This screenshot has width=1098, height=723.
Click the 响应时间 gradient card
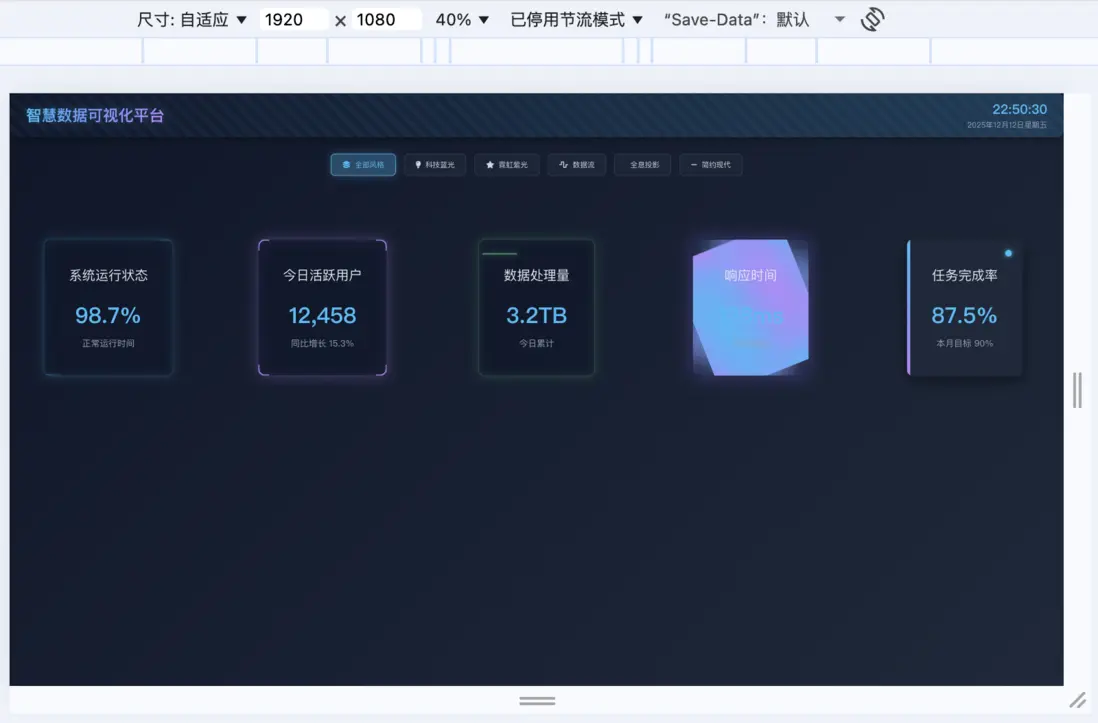coord(751,308)
